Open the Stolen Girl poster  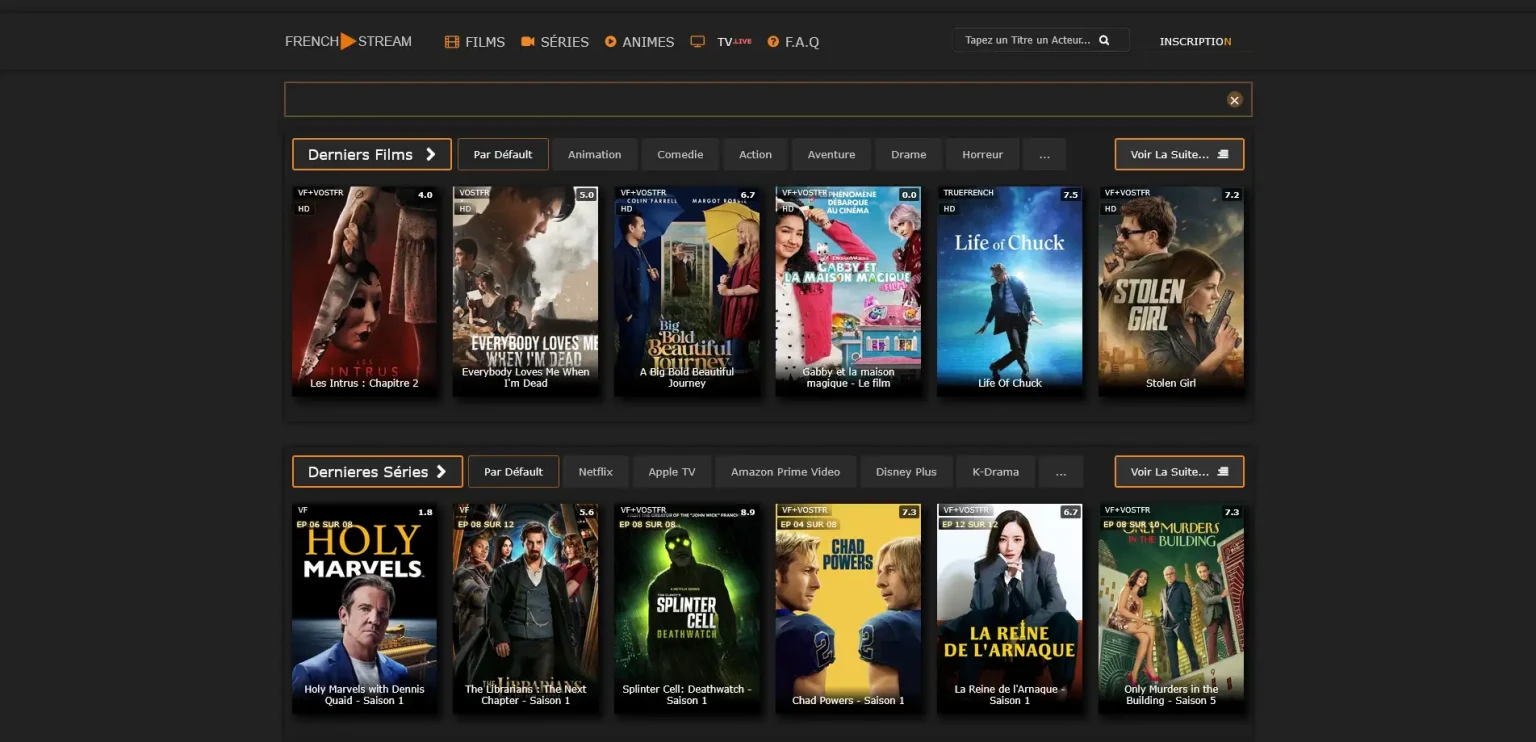[1171, 291]
